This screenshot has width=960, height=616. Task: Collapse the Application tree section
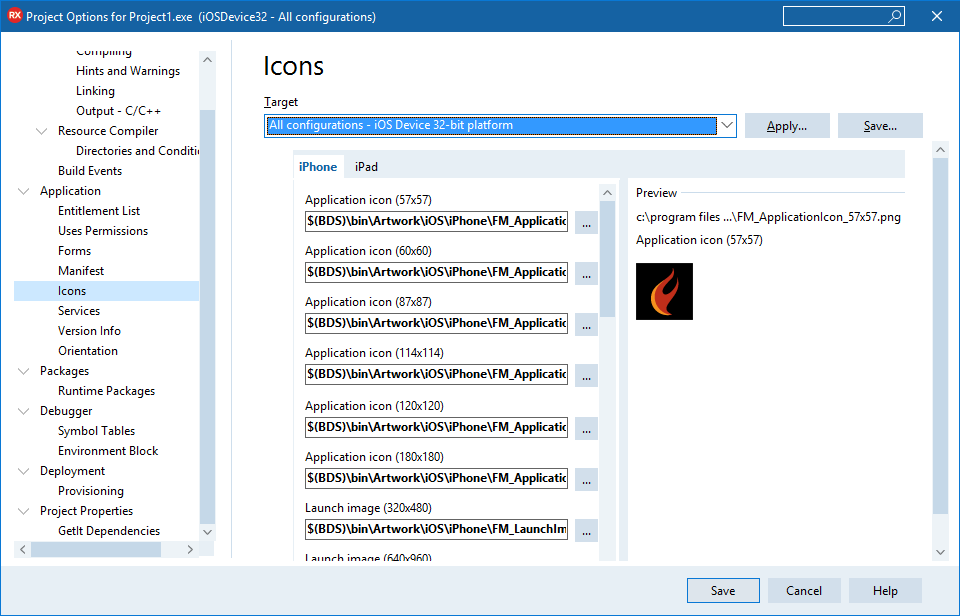point(22,190)
